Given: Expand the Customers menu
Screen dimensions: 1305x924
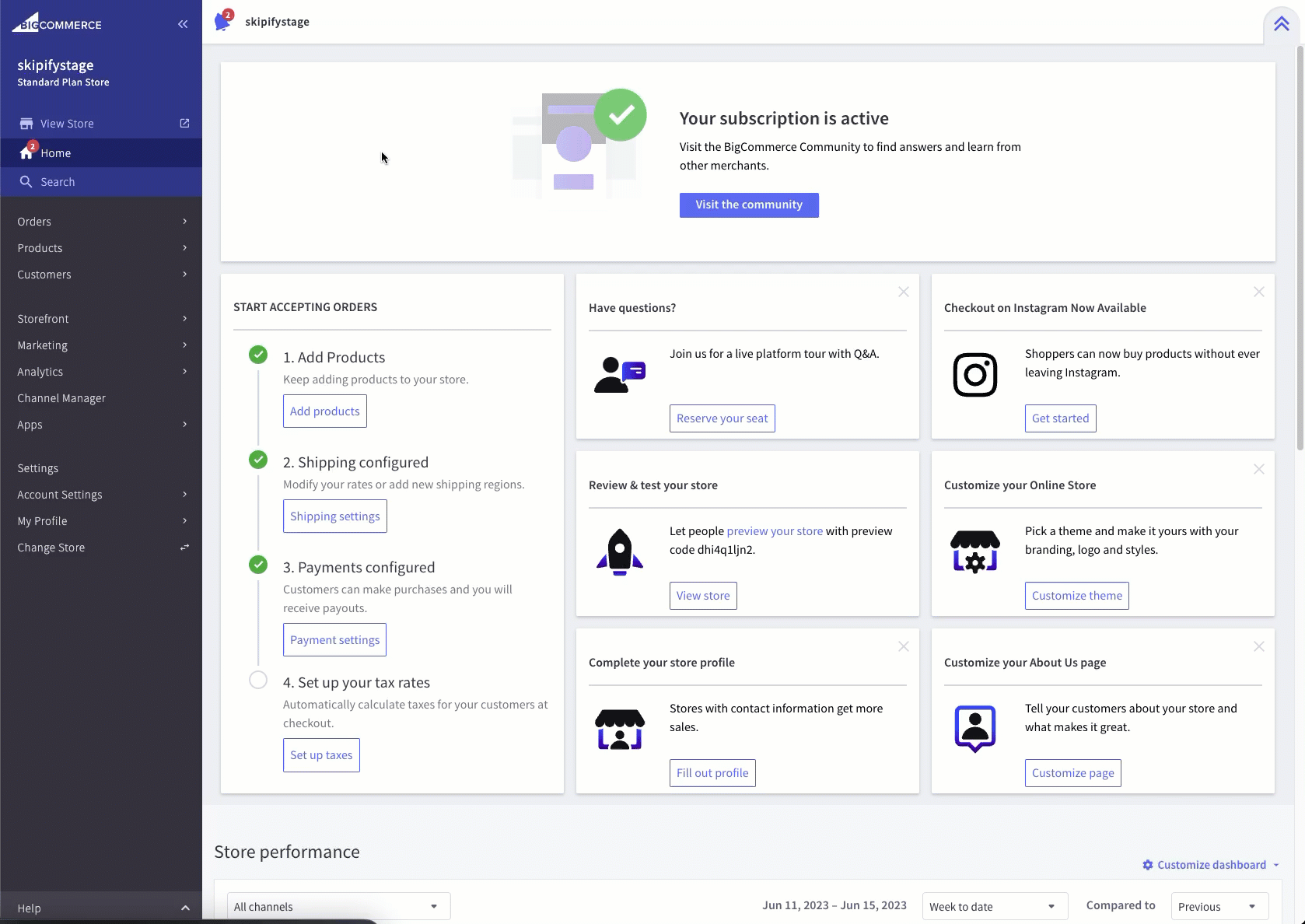Looking at the screenshot, I should coord(101,275).
